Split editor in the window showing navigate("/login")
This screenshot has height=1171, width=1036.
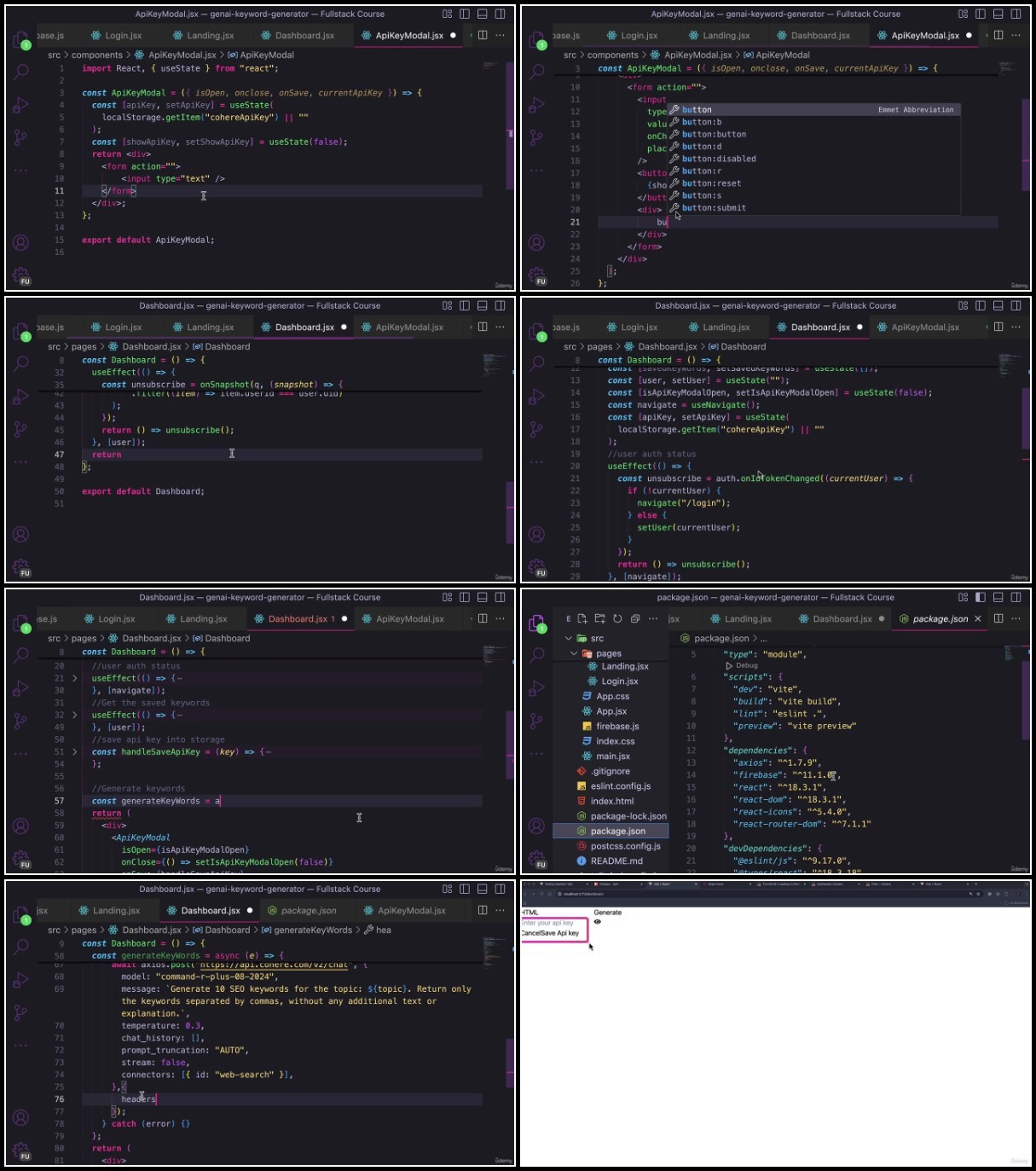click(x=998, y=327)
